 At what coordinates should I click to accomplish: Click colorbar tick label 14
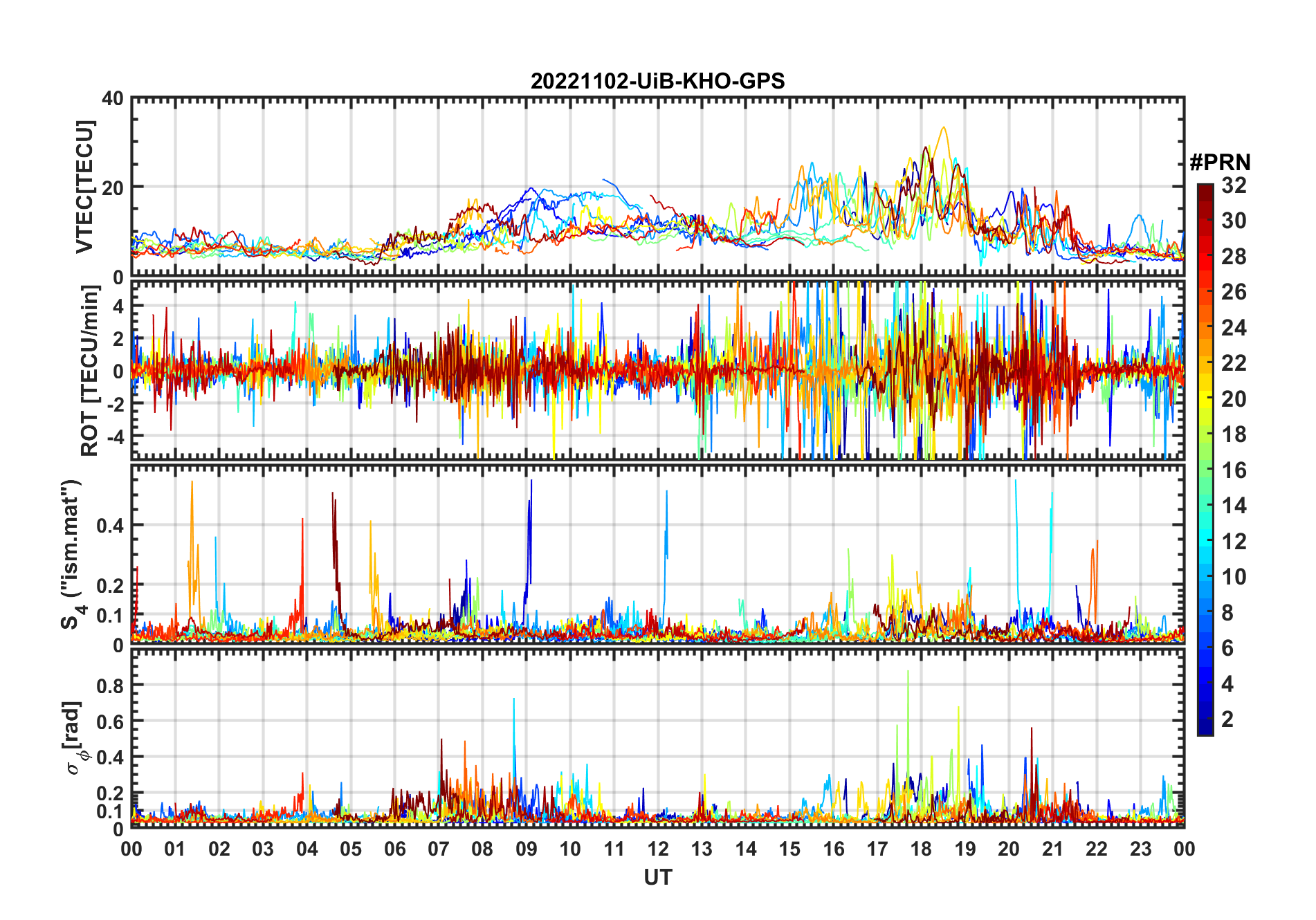1234,506
